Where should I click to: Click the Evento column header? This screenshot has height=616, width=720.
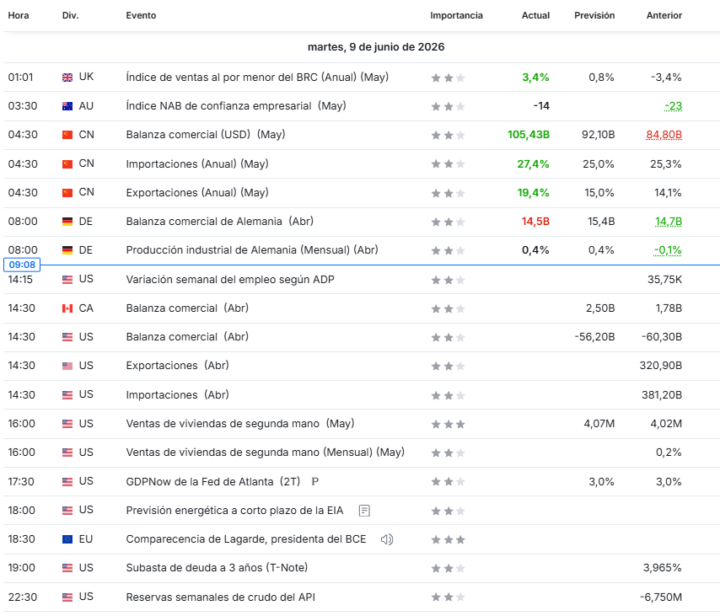141,16
